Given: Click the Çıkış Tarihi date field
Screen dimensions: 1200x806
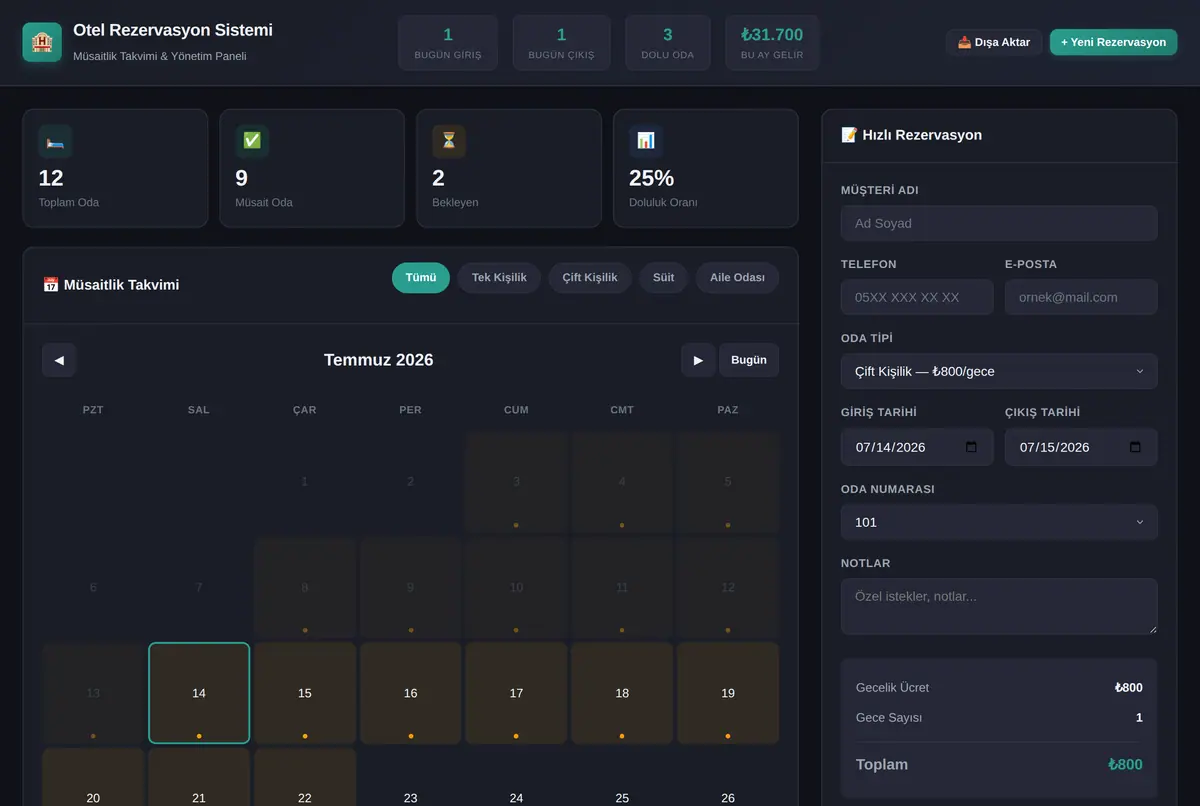Looking at the screenshot, I should tap(1081, 447).
